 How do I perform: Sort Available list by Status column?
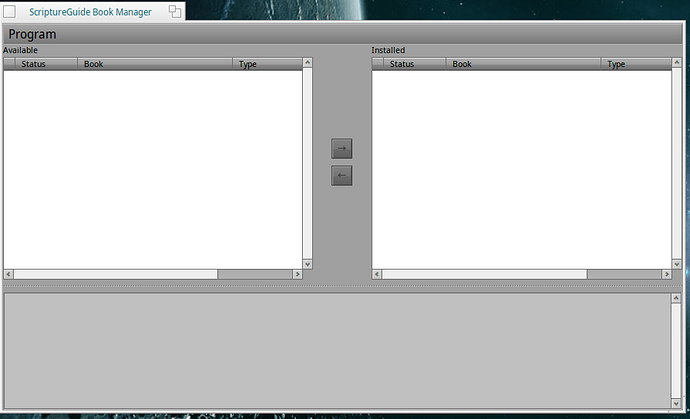46,64
